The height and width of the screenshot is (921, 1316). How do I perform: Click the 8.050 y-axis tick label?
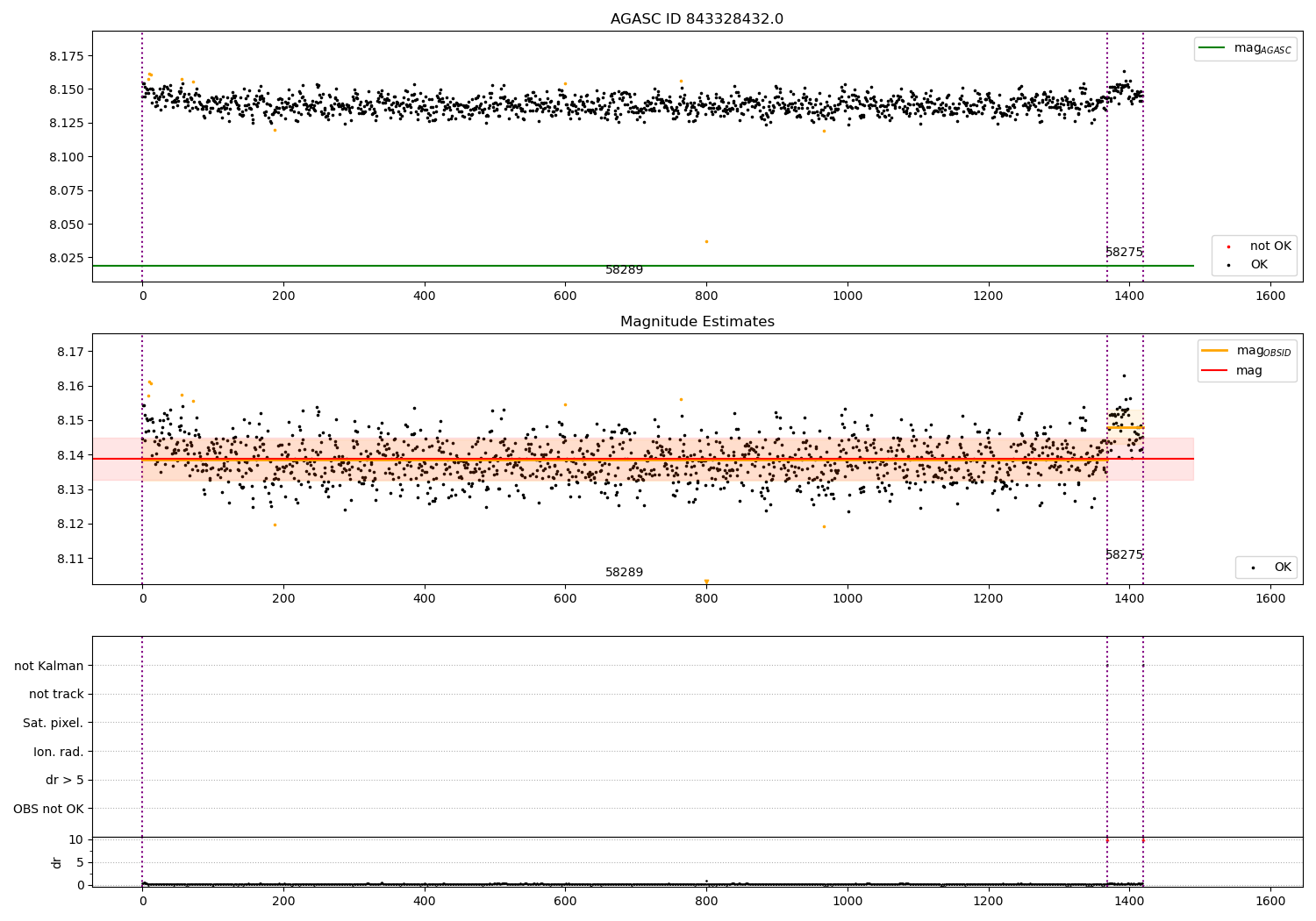66,225
